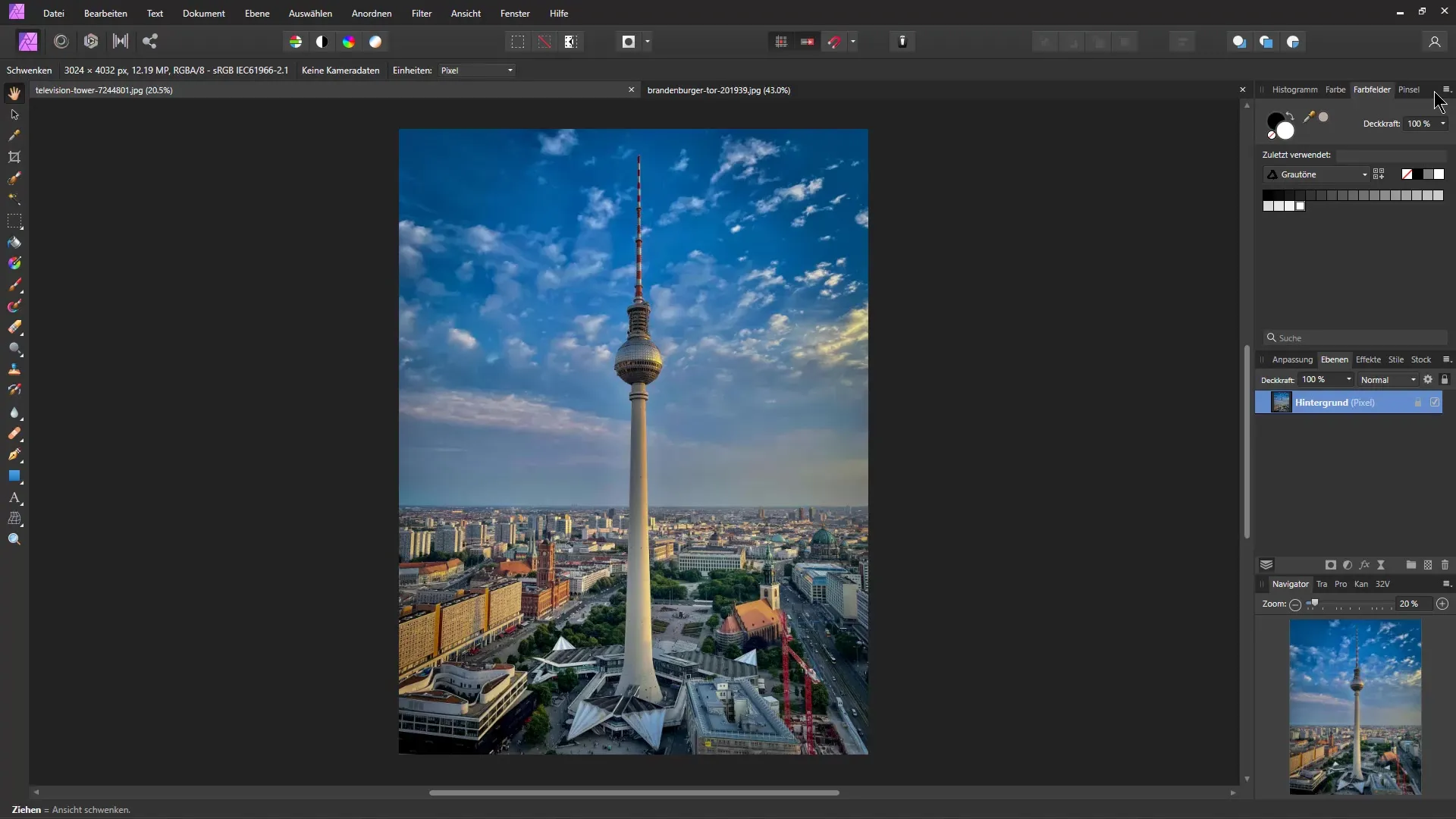Toggle layer lock at Layers panel top
The image size is (1456, 819).
(x=1445, y=379)
